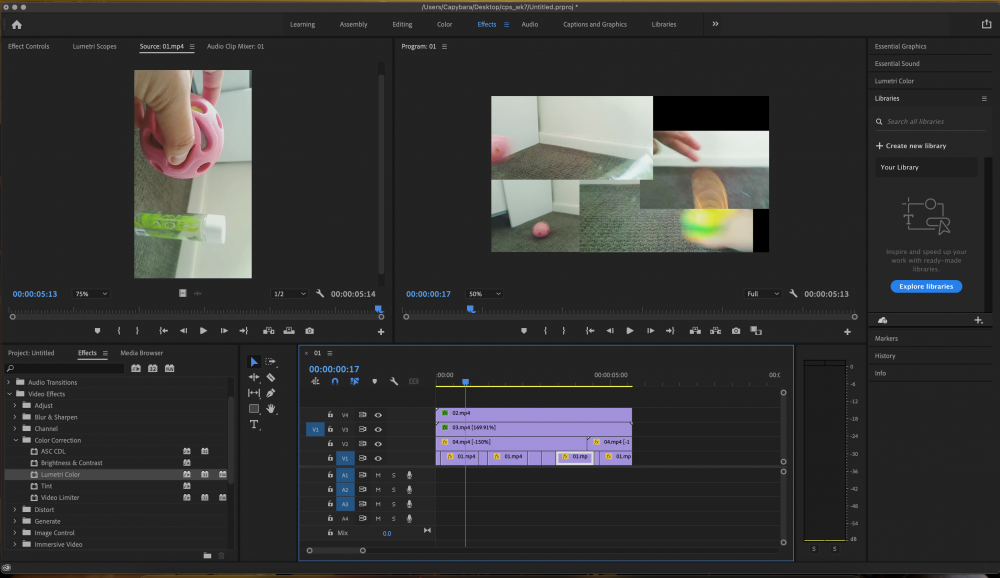The height and width of the screenshot is (578, 1000).
Task: Select the Ripple Edit tool
Action: click(254, 377)
